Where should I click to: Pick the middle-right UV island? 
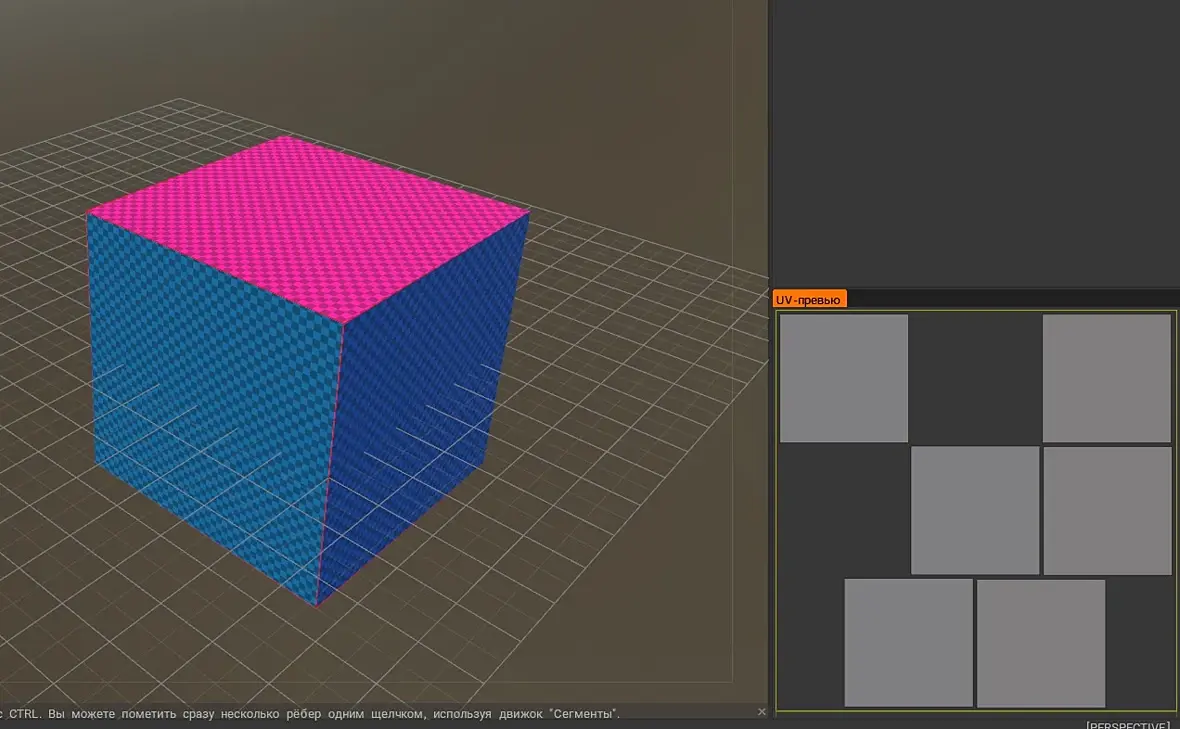click(x=1107, y=510)
